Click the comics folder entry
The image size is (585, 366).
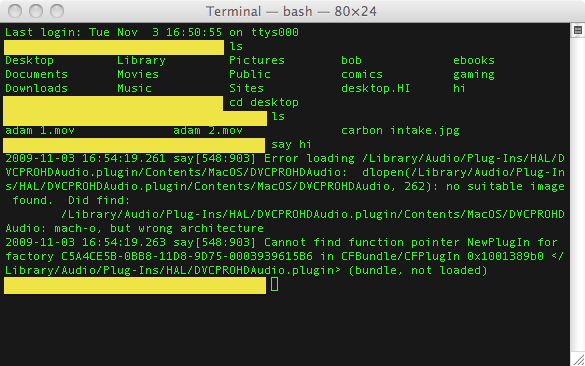(x=362, y=75)
